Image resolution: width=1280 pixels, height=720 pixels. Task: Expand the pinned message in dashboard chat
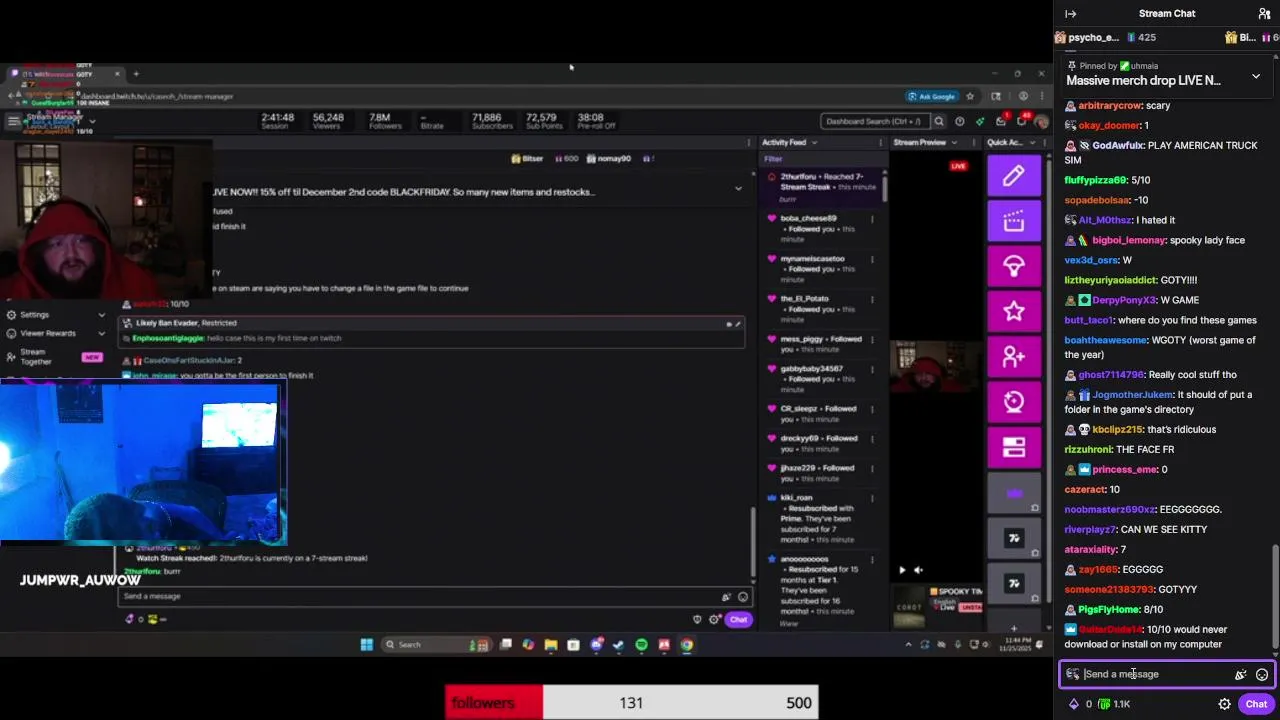[x=738, y=188]
